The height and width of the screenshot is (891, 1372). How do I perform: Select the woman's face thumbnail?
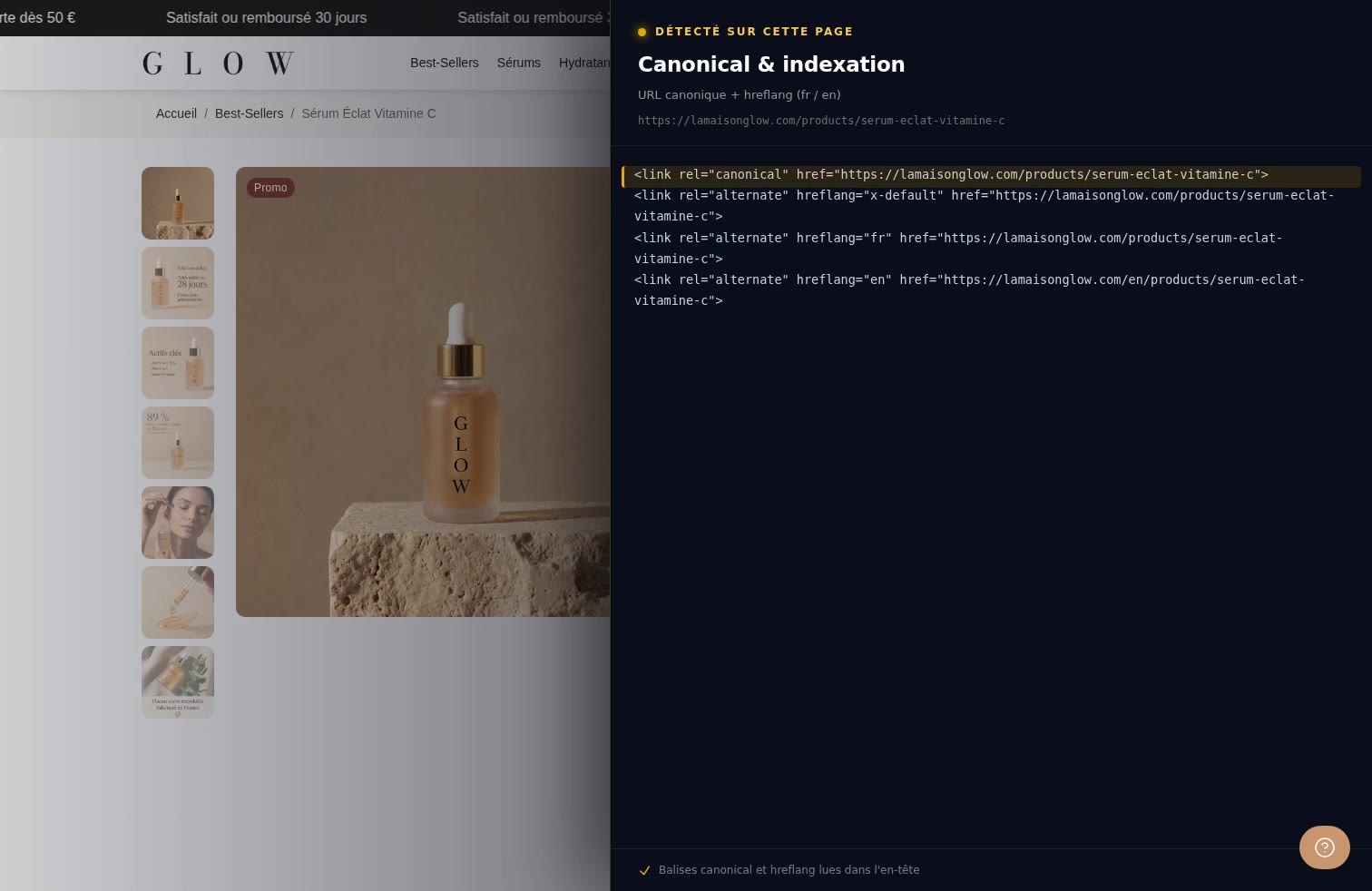pos(178,523)
